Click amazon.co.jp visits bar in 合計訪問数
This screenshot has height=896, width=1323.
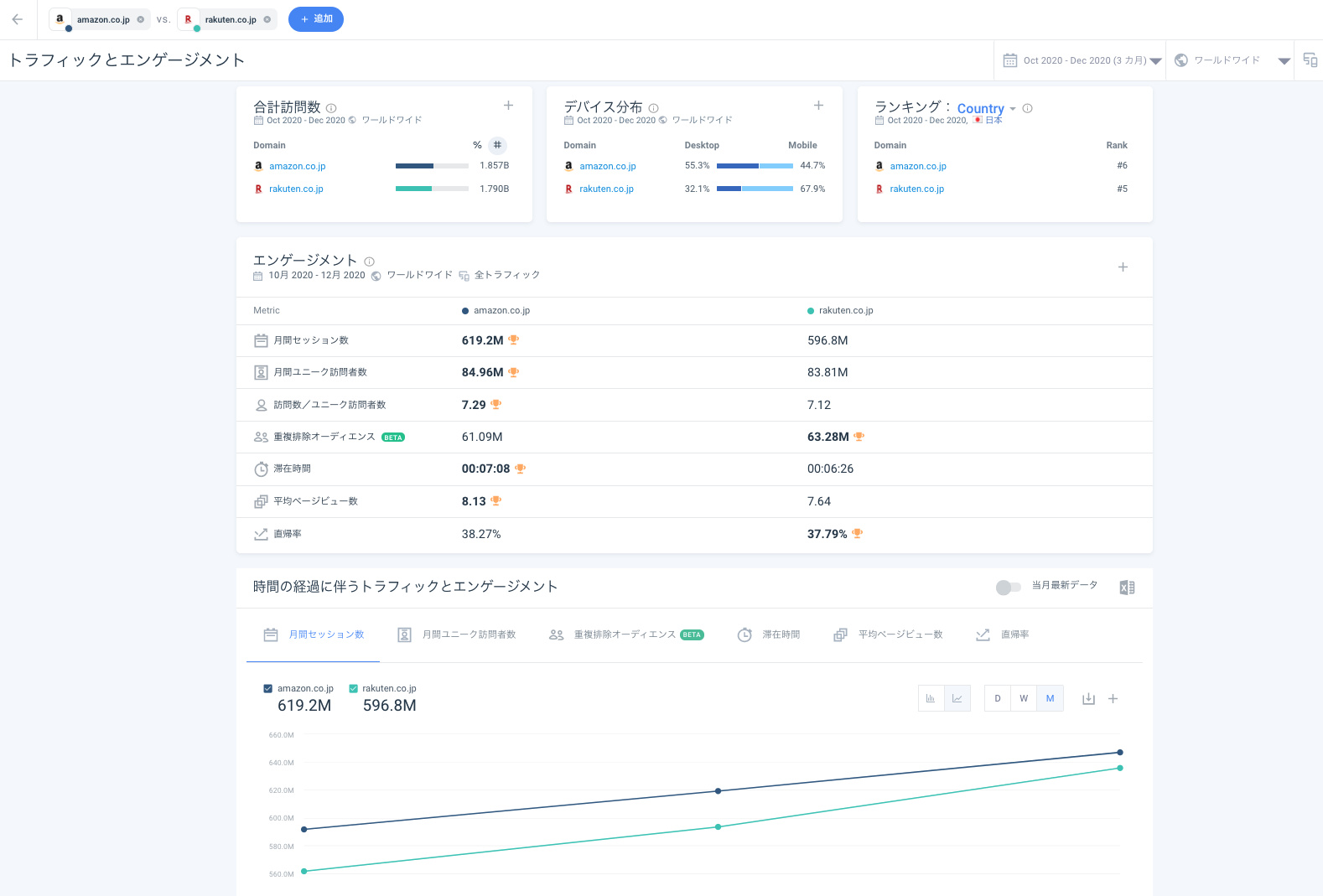pyautogui.click(x=432, y=166)
